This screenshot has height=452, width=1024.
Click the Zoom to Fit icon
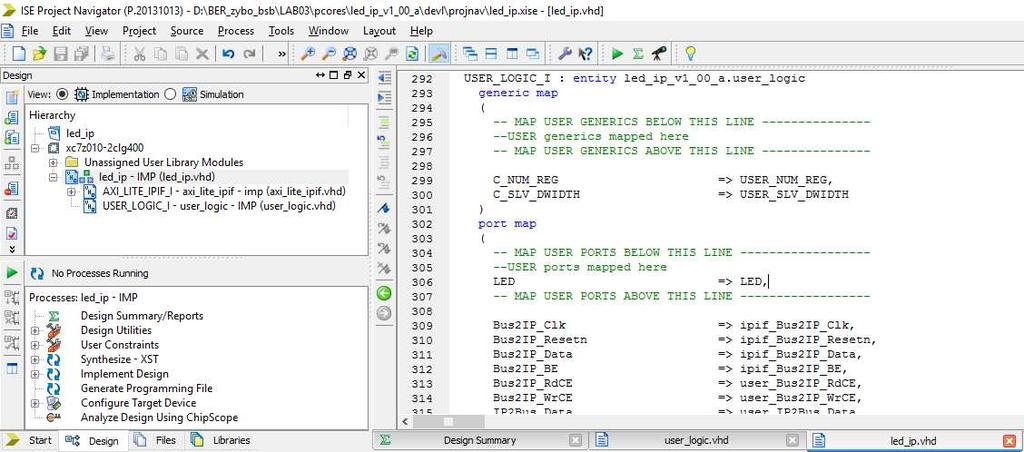pyautogui.click(x=350, y=54)
